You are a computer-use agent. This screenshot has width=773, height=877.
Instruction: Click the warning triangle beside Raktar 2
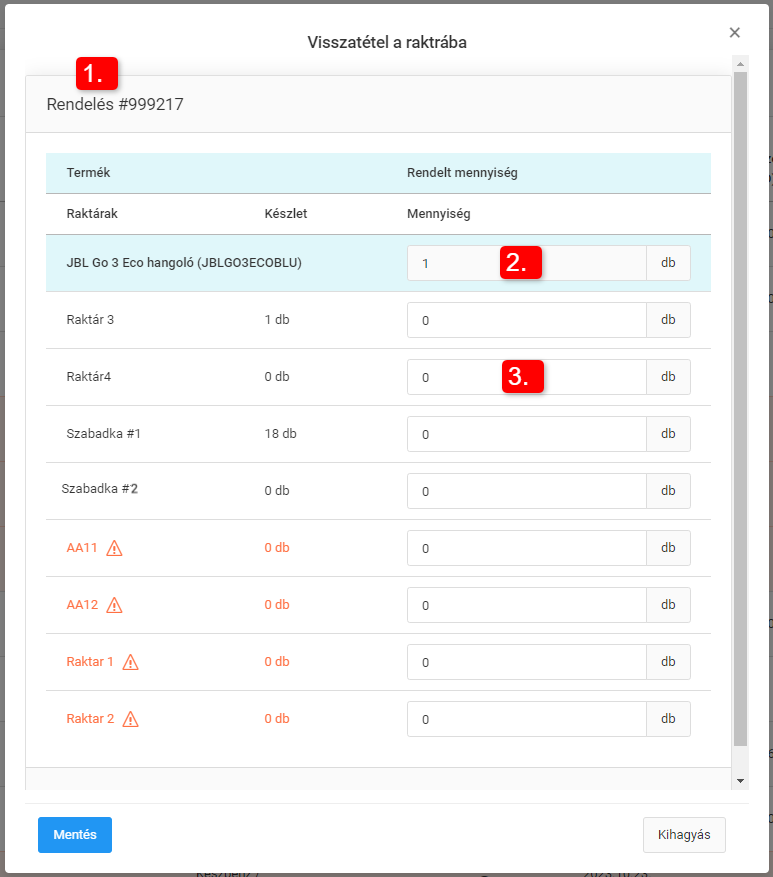[130, 719]
